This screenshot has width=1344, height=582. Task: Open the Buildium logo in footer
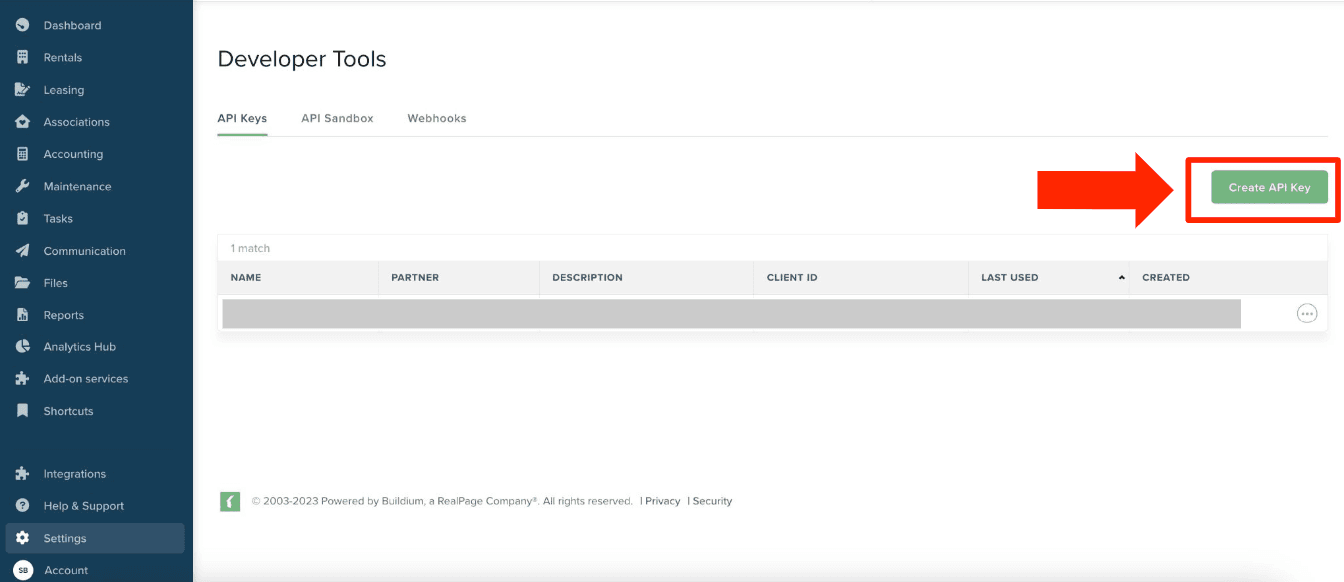[x=230, y=501]
